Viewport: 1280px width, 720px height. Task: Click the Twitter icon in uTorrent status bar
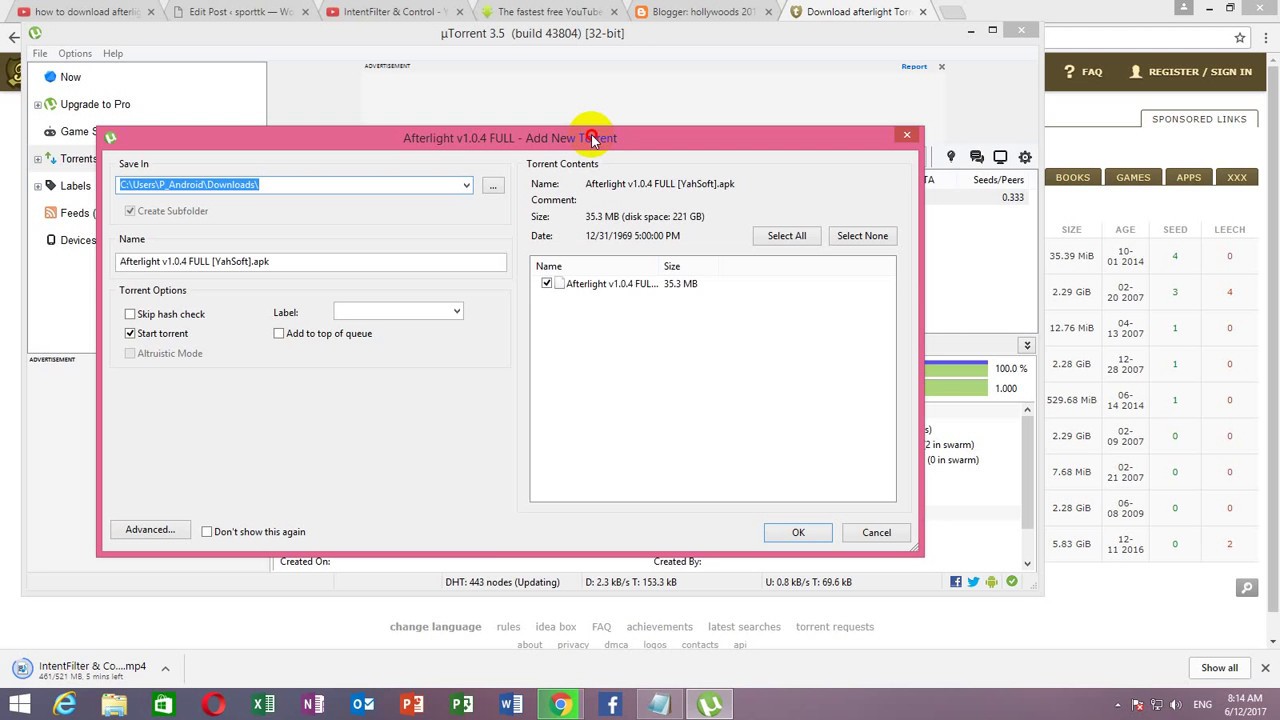pos(973,582)
